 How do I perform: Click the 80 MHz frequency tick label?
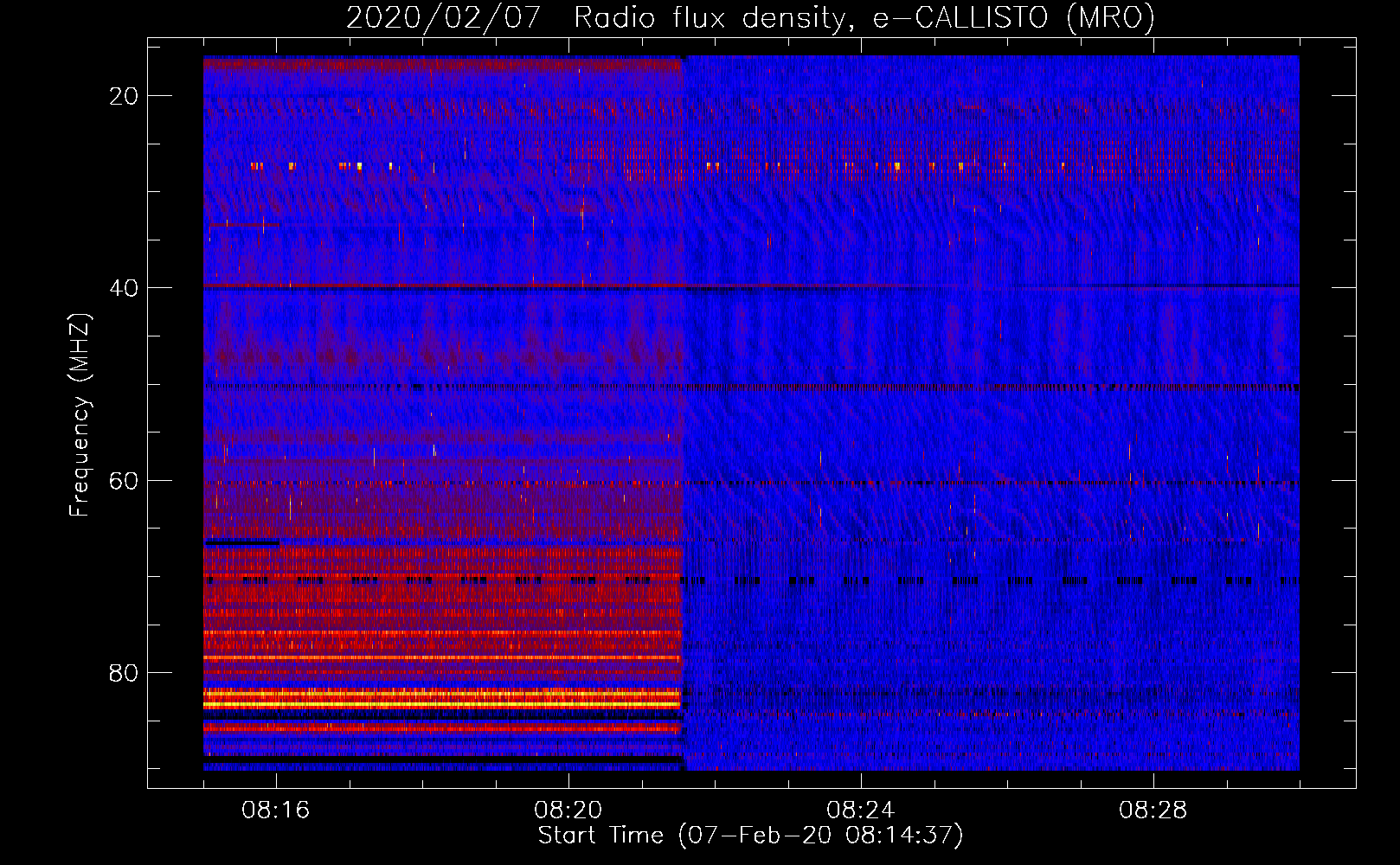[124, 672]
